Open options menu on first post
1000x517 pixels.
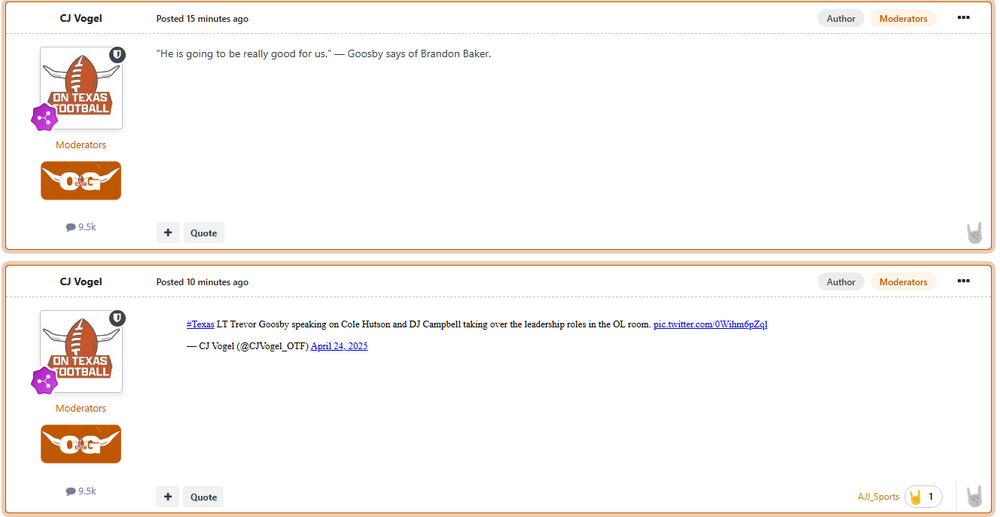963,18
